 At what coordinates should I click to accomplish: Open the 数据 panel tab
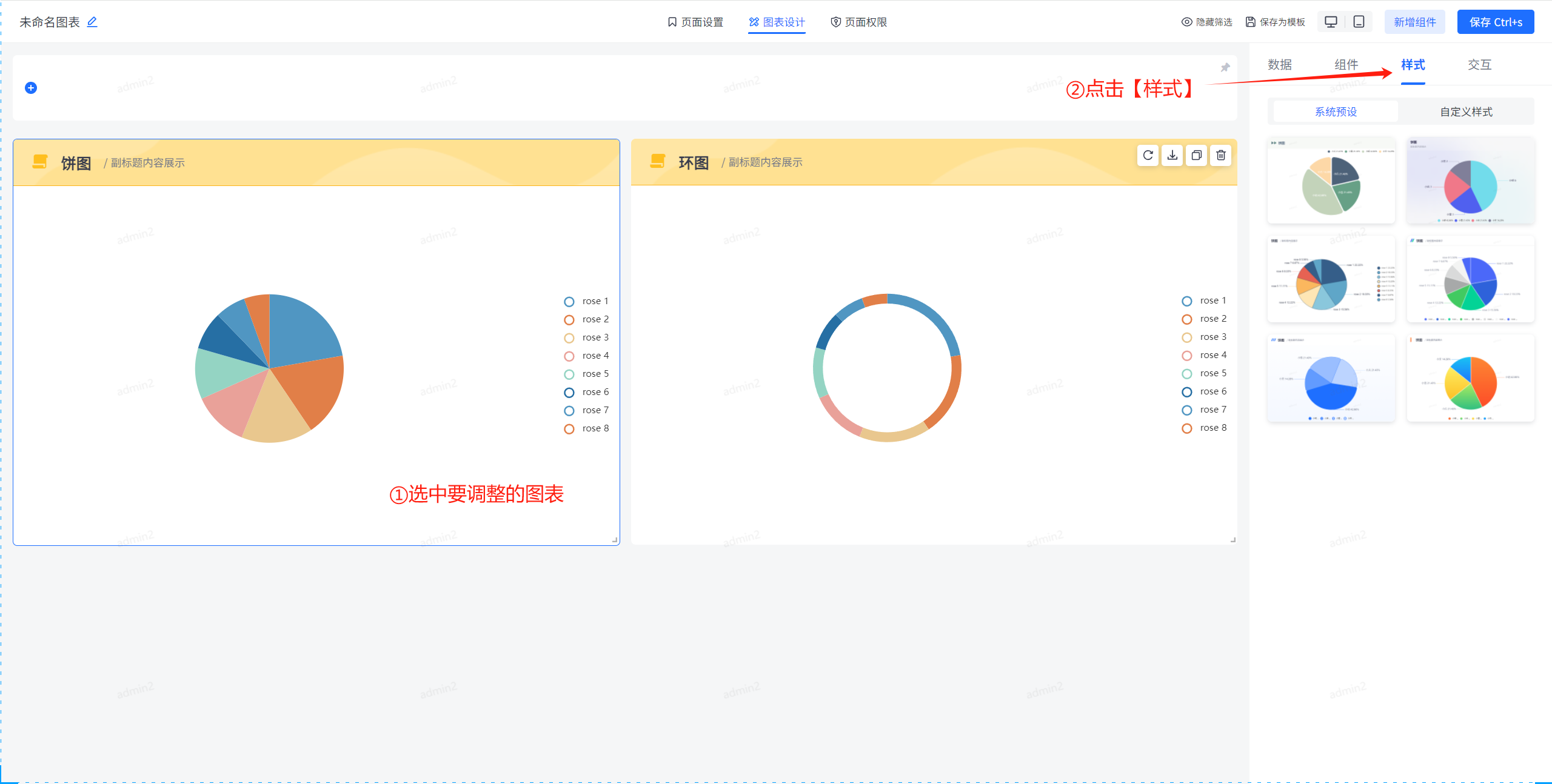click(x=1280, y=65)
